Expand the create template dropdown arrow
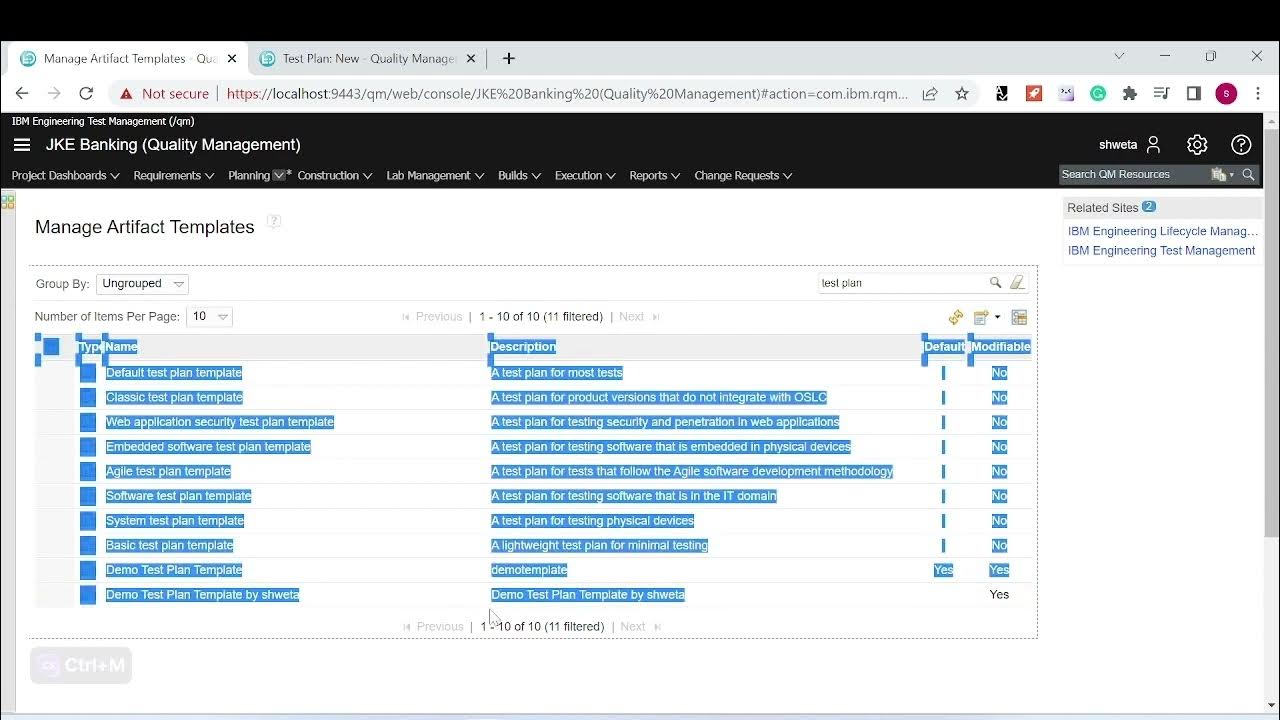The height and width of the screenshot is (720, 1280). tap(997, 318)
